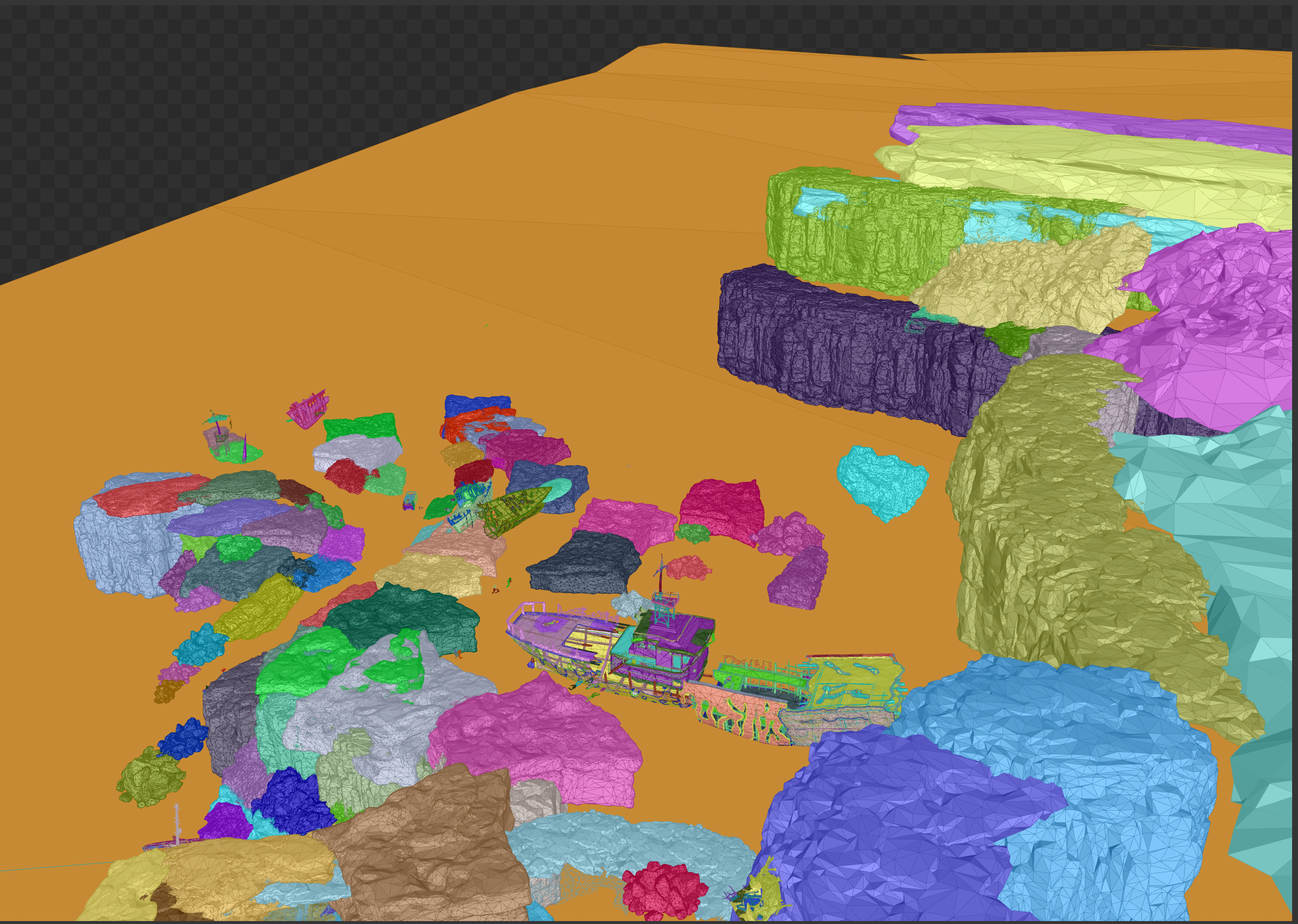Select the tiny green island with umbrella

point(235,451)
